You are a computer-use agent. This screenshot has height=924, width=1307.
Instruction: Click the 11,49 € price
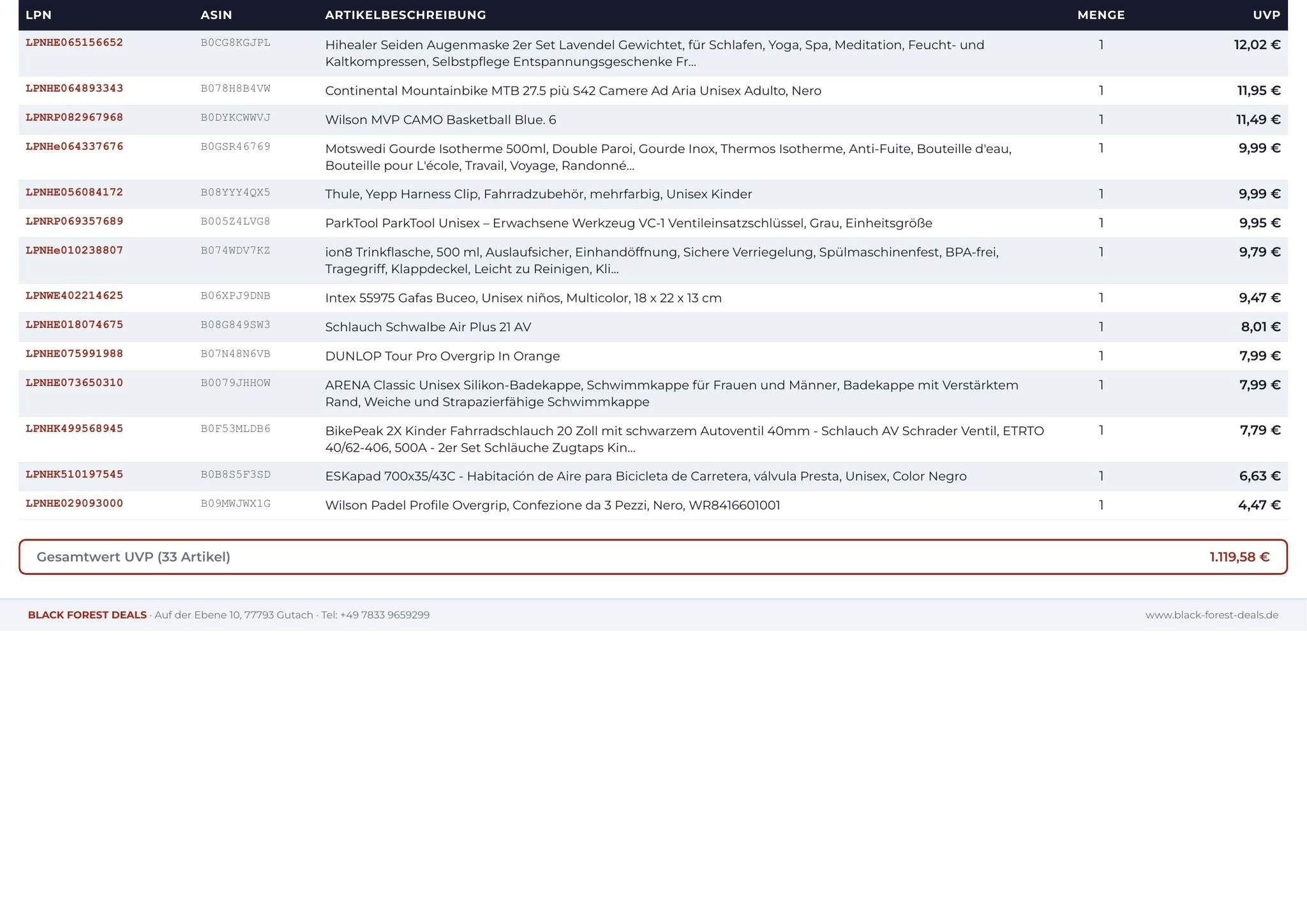tap(1258, 120)
